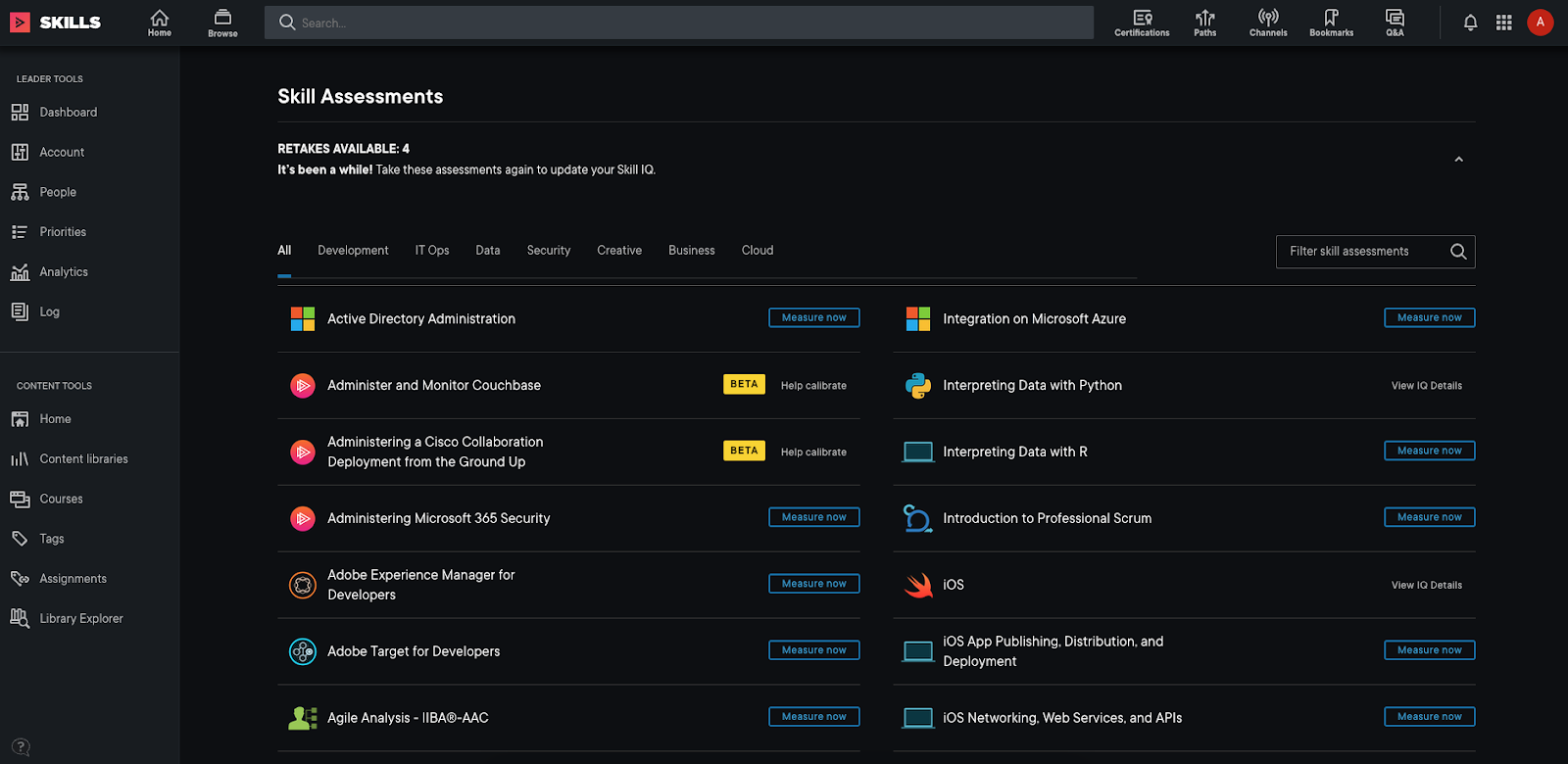The height and width of the screenshot is (764, 1568).
Task: Click the Windows logo beside Active Directory
Action: 303,319
